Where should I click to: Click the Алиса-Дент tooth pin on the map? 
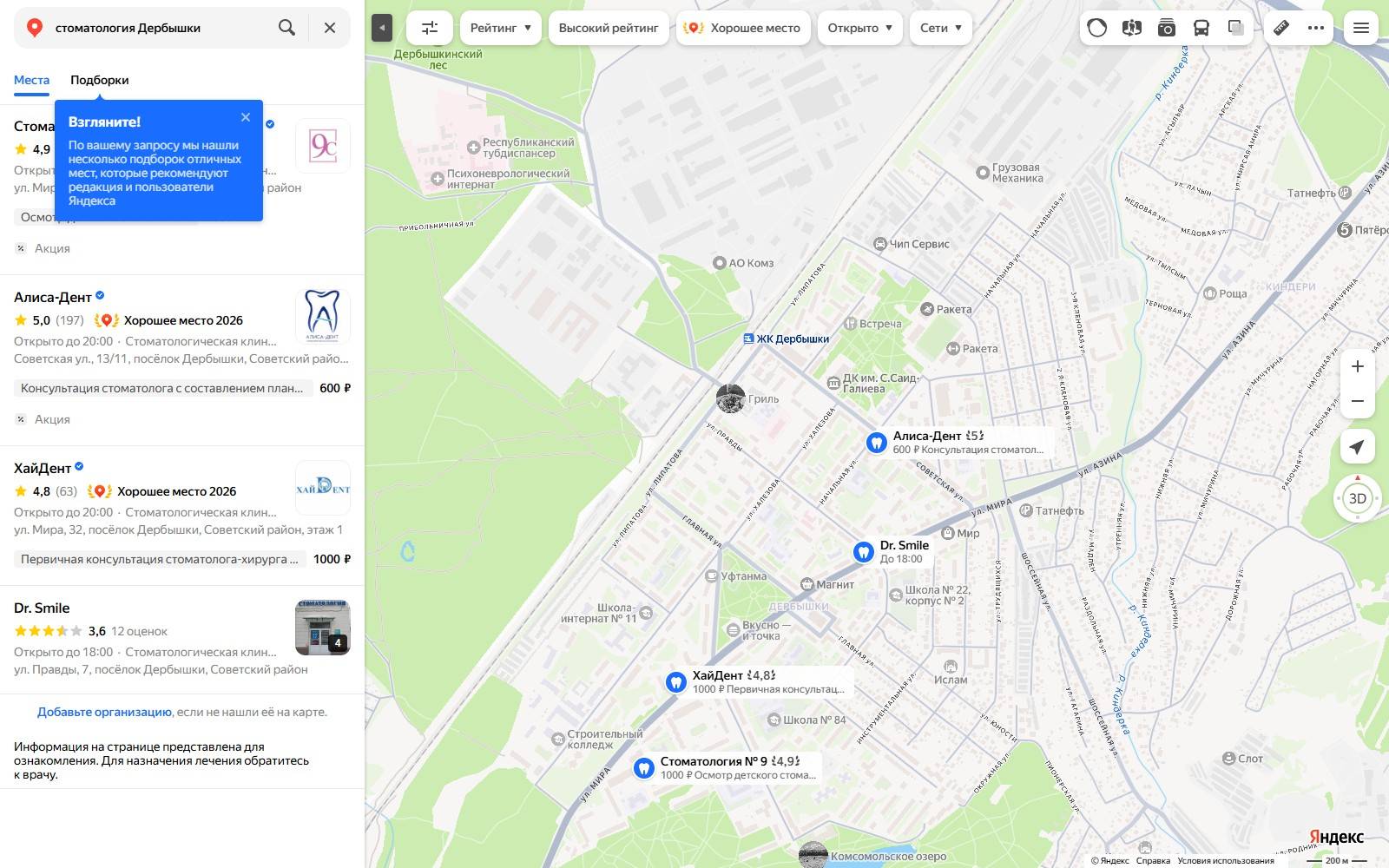pos(877,443)
